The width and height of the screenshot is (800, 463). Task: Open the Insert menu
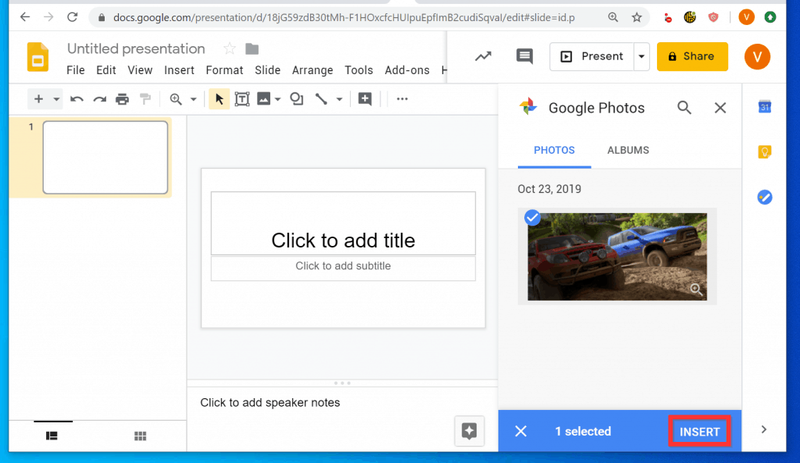[179, 70]
